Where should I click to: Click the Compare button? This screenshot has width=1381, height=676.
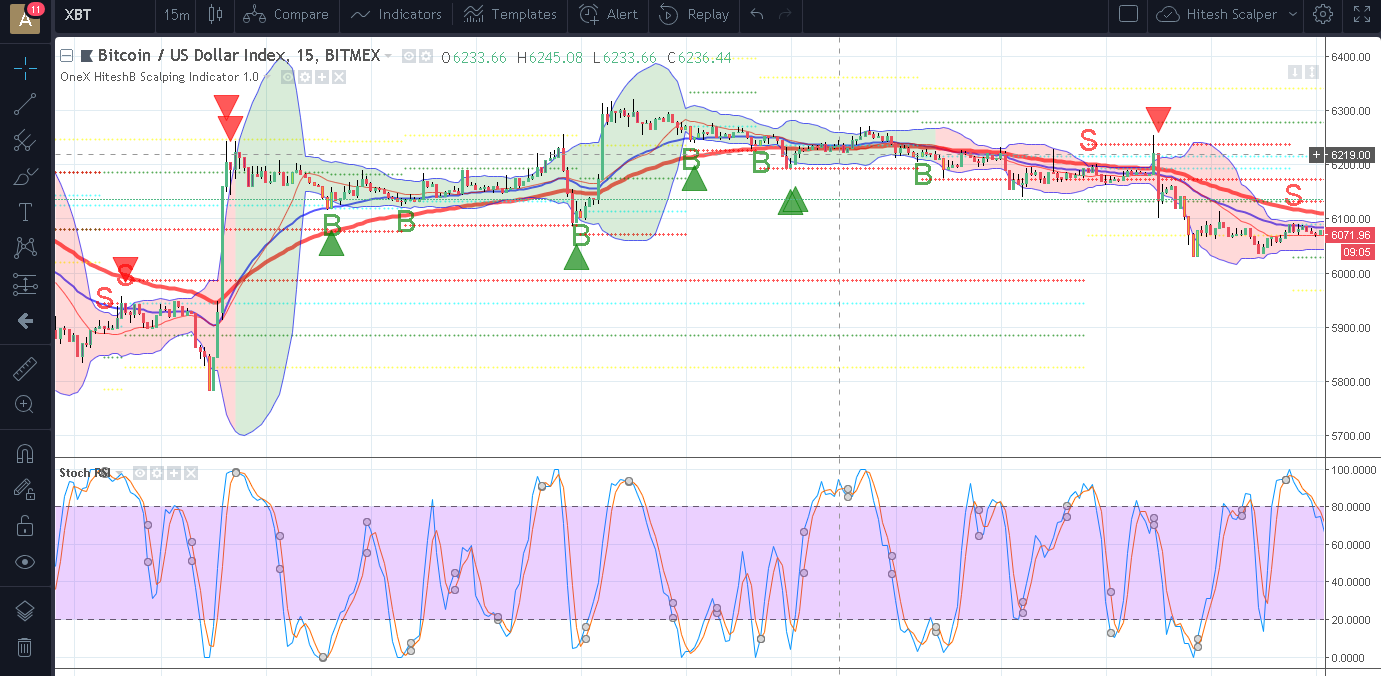pyautogui.click(x=286, y=14)
